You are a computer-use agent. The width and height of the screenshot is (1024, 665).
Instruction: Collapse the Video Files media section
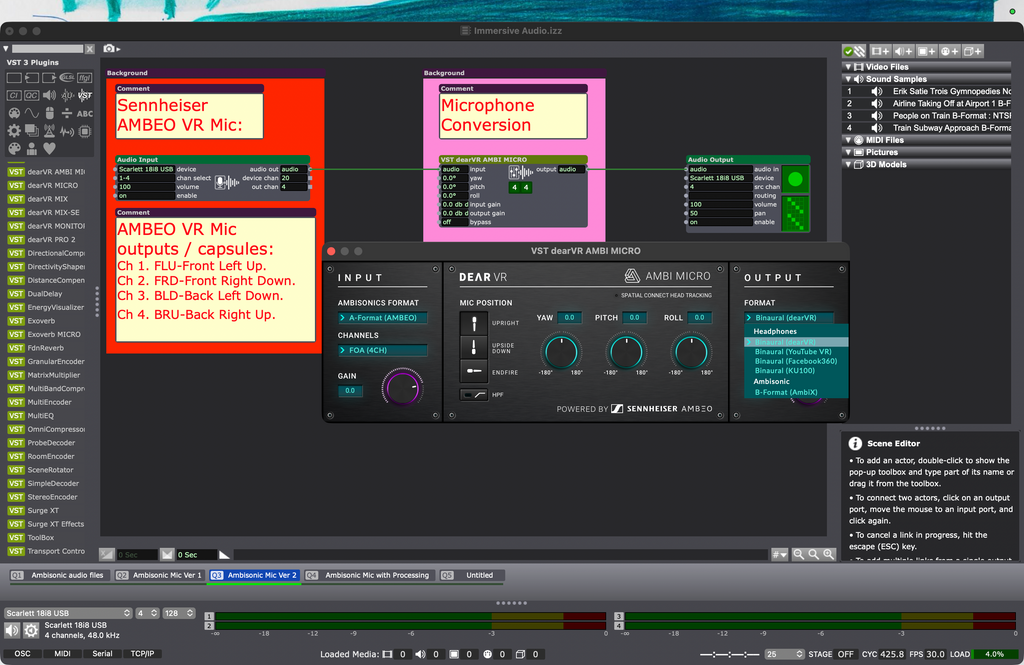[848, 67]
